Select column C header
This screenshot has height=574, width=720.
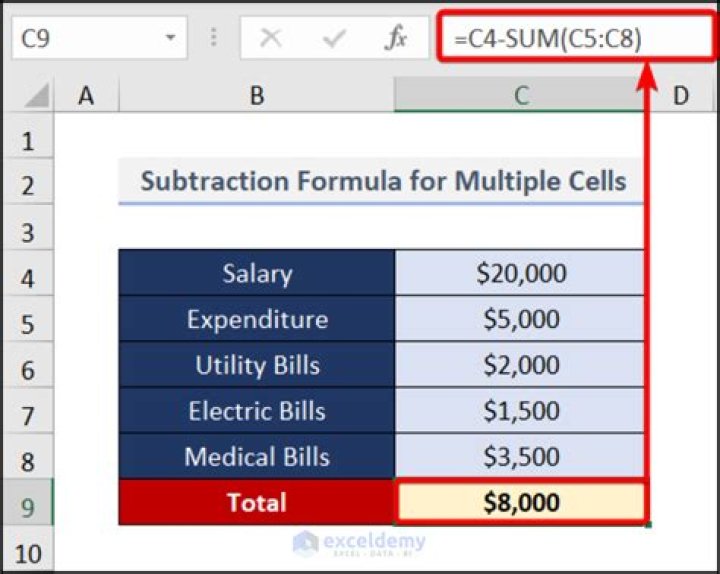tap(519, 96)
